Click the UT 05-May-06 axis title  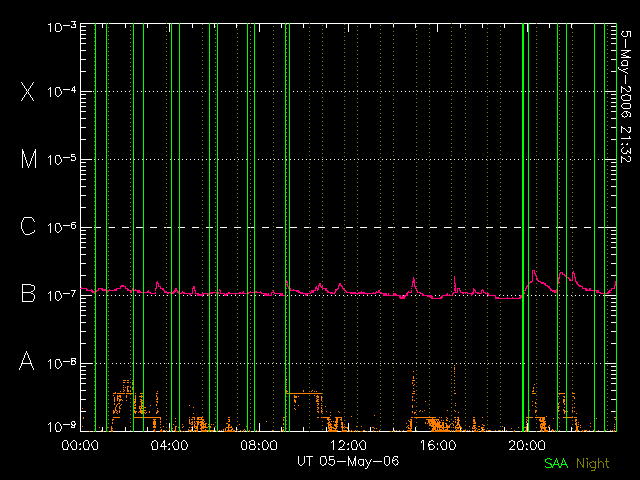(x=348, y=461)
